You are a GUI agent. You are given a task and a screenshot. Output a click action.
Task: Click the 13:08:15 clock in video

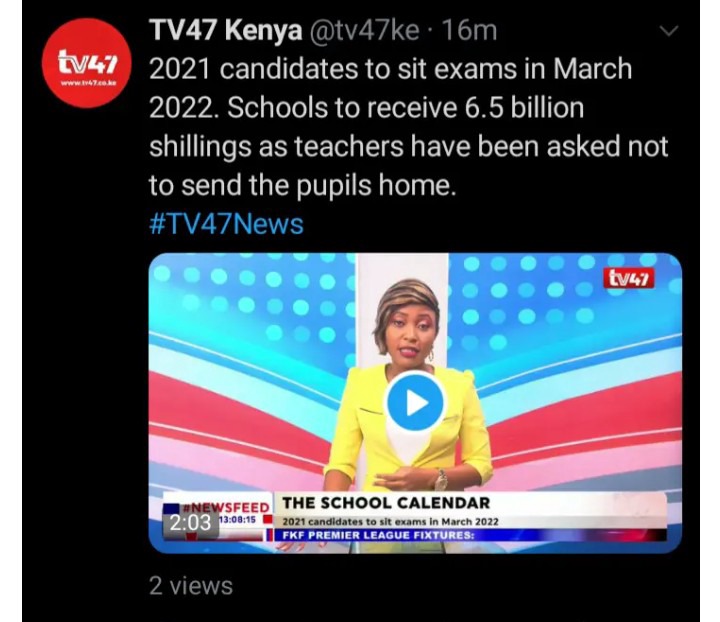237,520
